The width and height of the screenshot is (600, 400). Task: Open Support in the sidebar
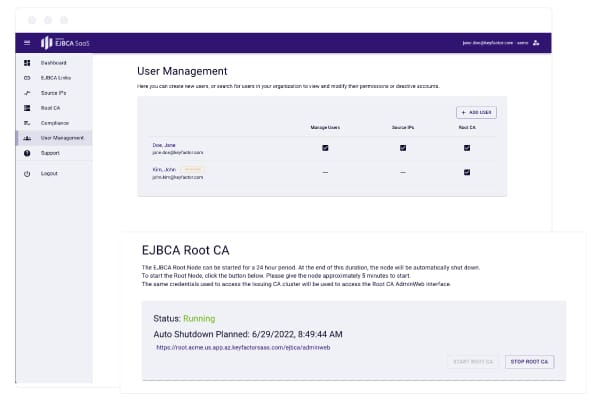(x=54, y=153)
